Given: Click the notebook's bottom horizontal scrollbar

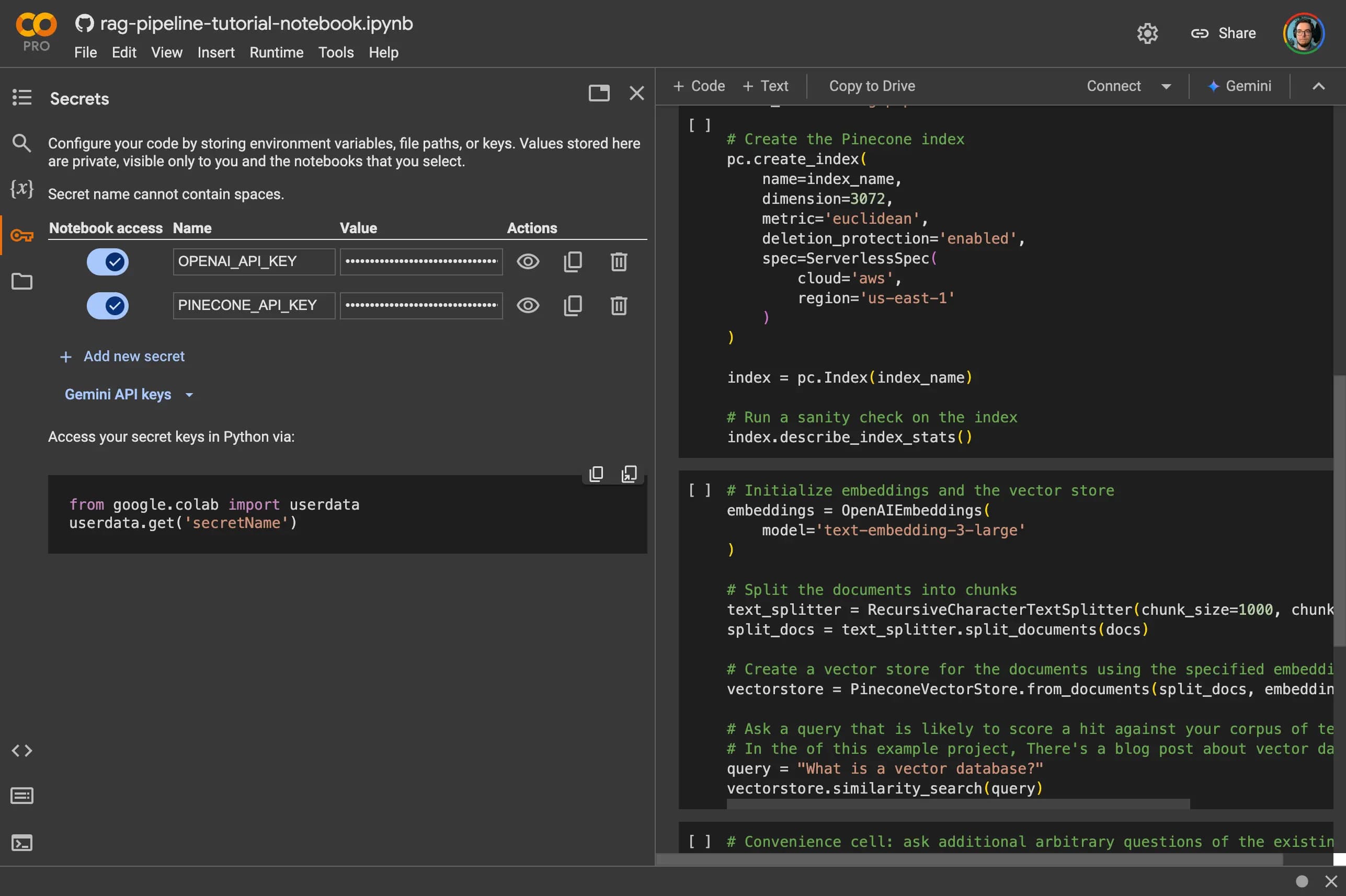Looking at the screenshot, I should click(x=969, y=859).
